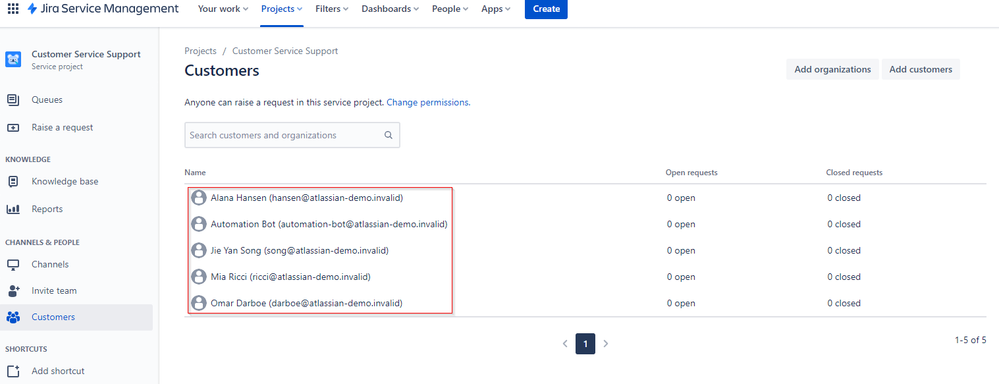The width and height of the screenshot is (999, 384).
Task: Open the People dropdown menu
Action: coord(450,9)
